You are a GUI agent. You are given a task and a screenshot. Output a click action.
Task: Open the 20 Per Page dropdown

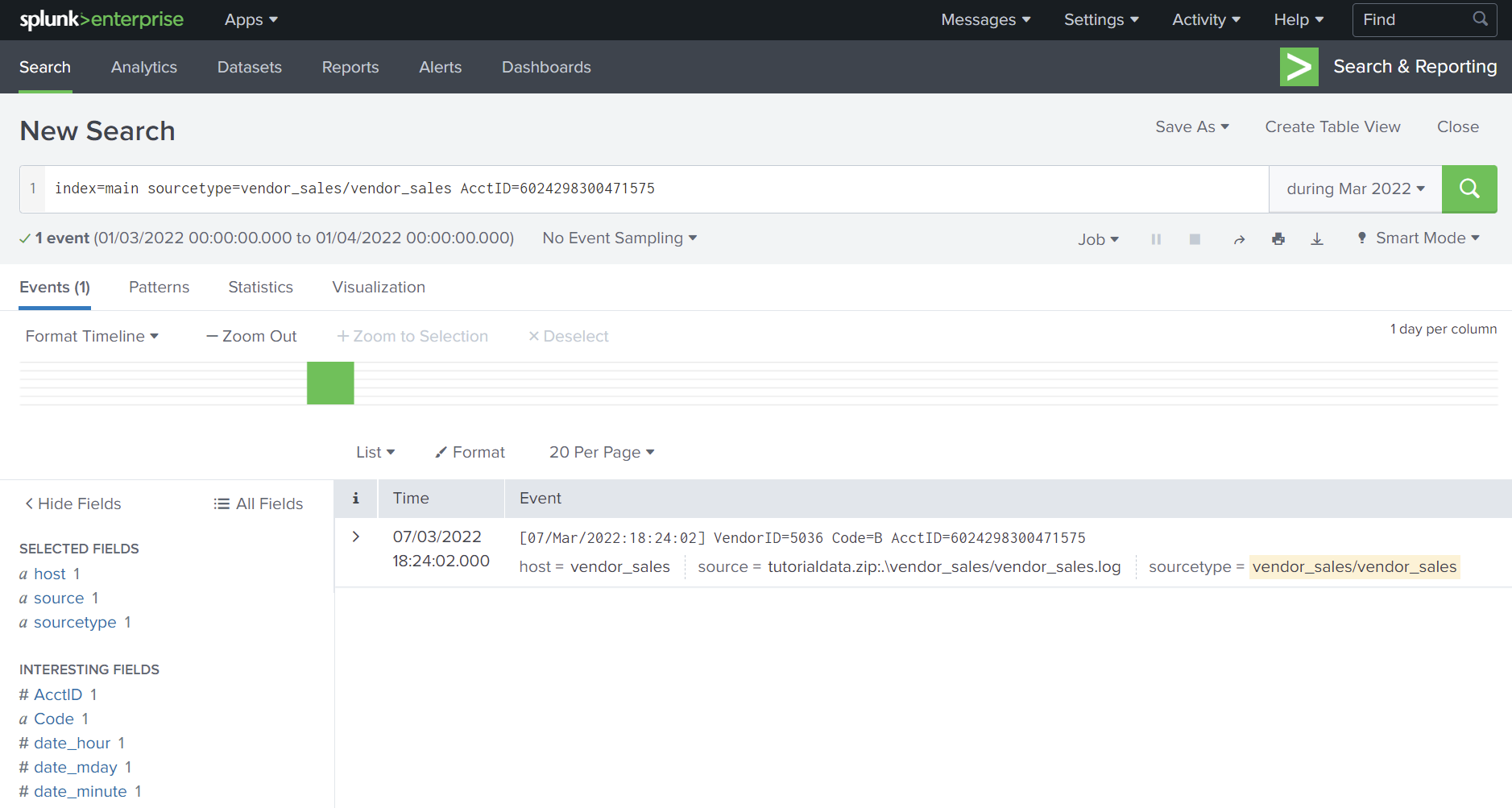(600, 452)
